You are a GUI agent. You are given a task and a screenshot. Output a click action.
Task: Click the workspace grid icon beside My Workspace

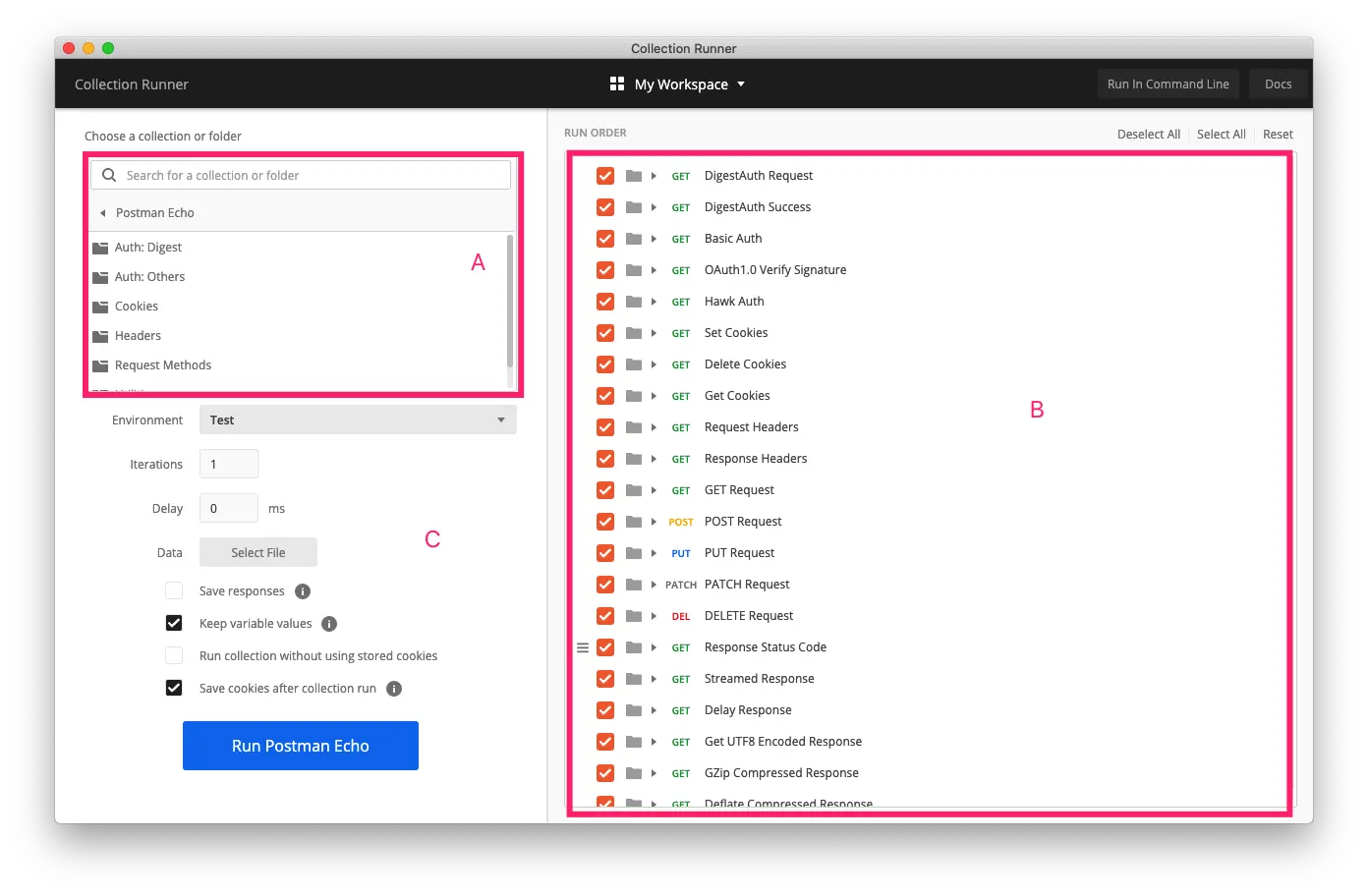pyautogui.click(x=617, y=84)
